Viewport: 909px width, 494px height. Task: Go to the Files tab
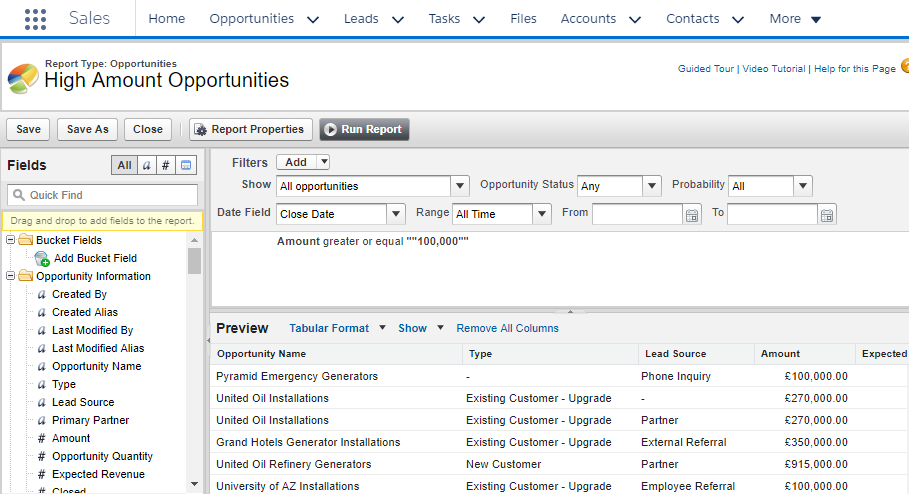[x=523, y=19]
